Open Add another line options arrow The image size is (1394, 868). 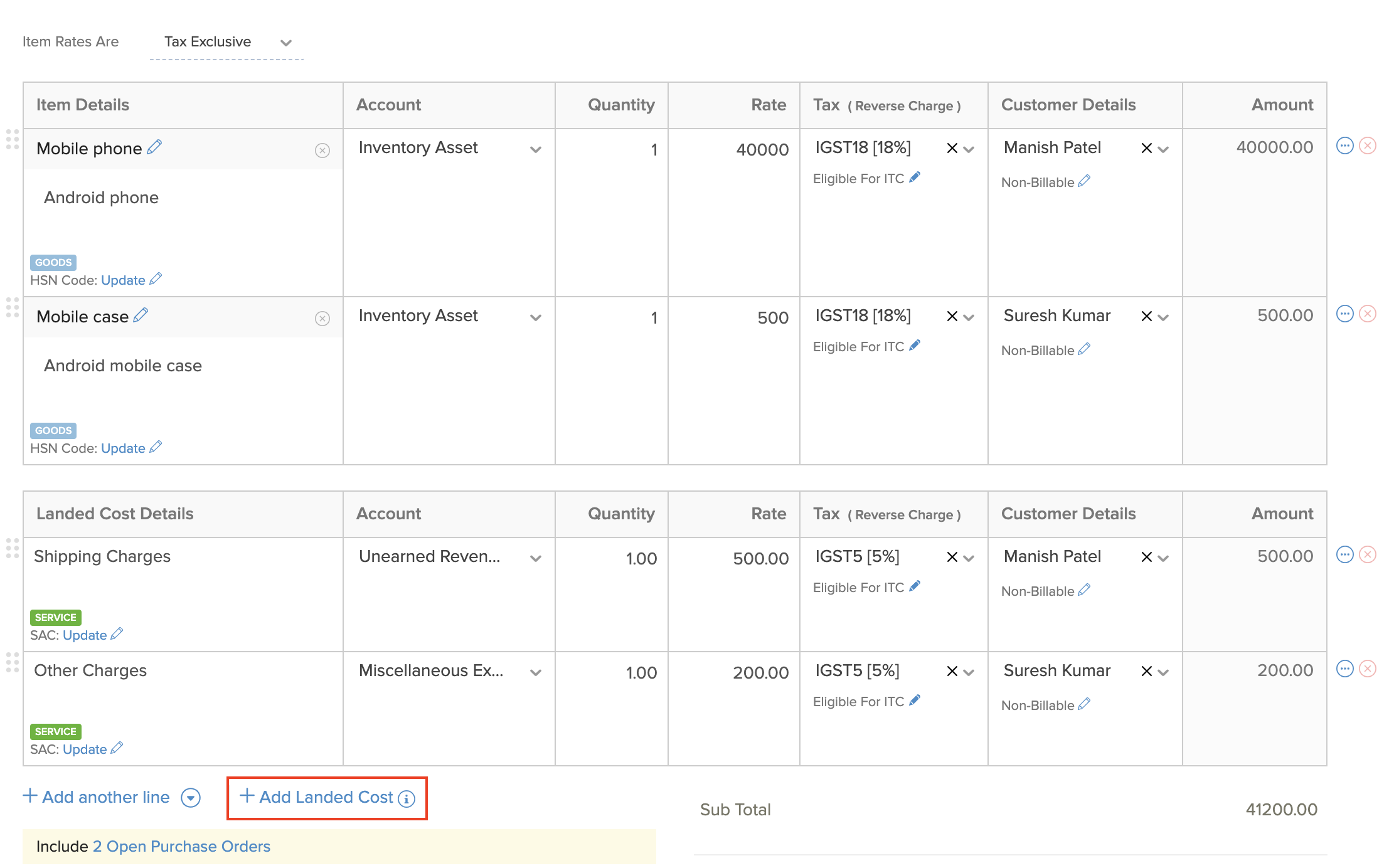coord(191,798)
